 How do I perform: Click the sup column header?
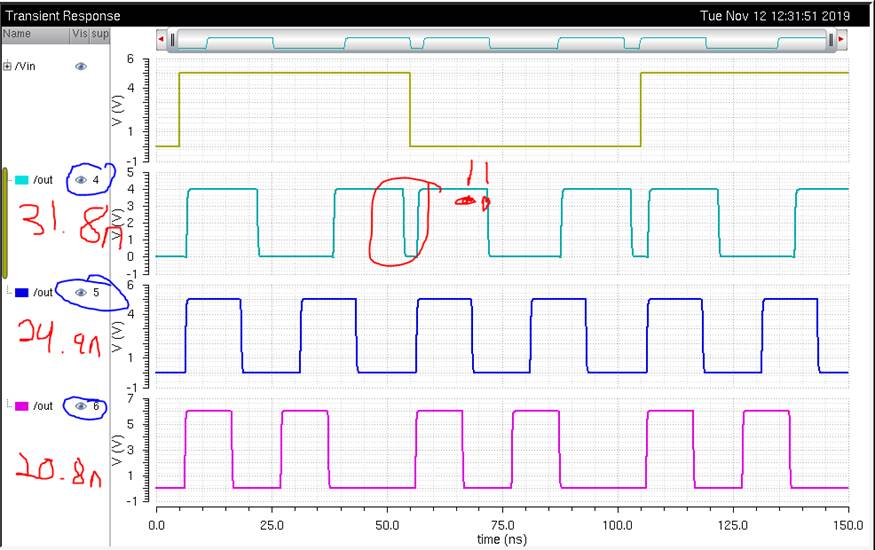(100, 33)
